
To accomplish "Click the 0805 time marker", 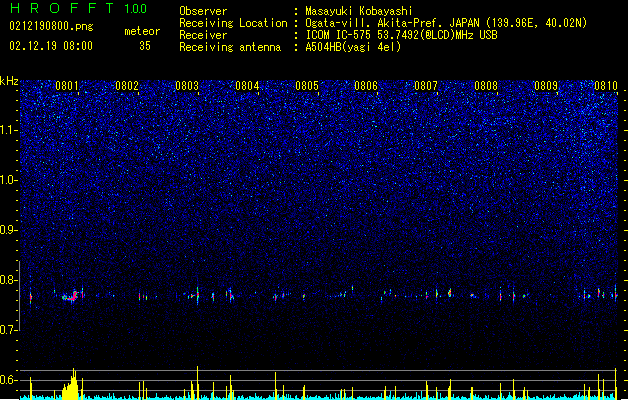I will tap(307, 86).
